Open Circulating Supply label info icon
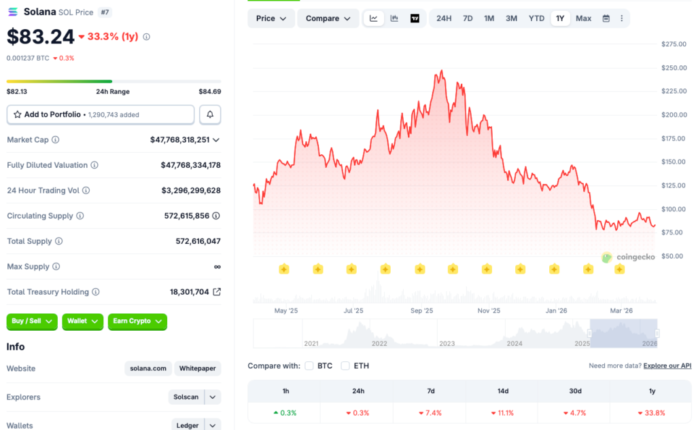This screenshot has width=696, height=430. [80, 216]
